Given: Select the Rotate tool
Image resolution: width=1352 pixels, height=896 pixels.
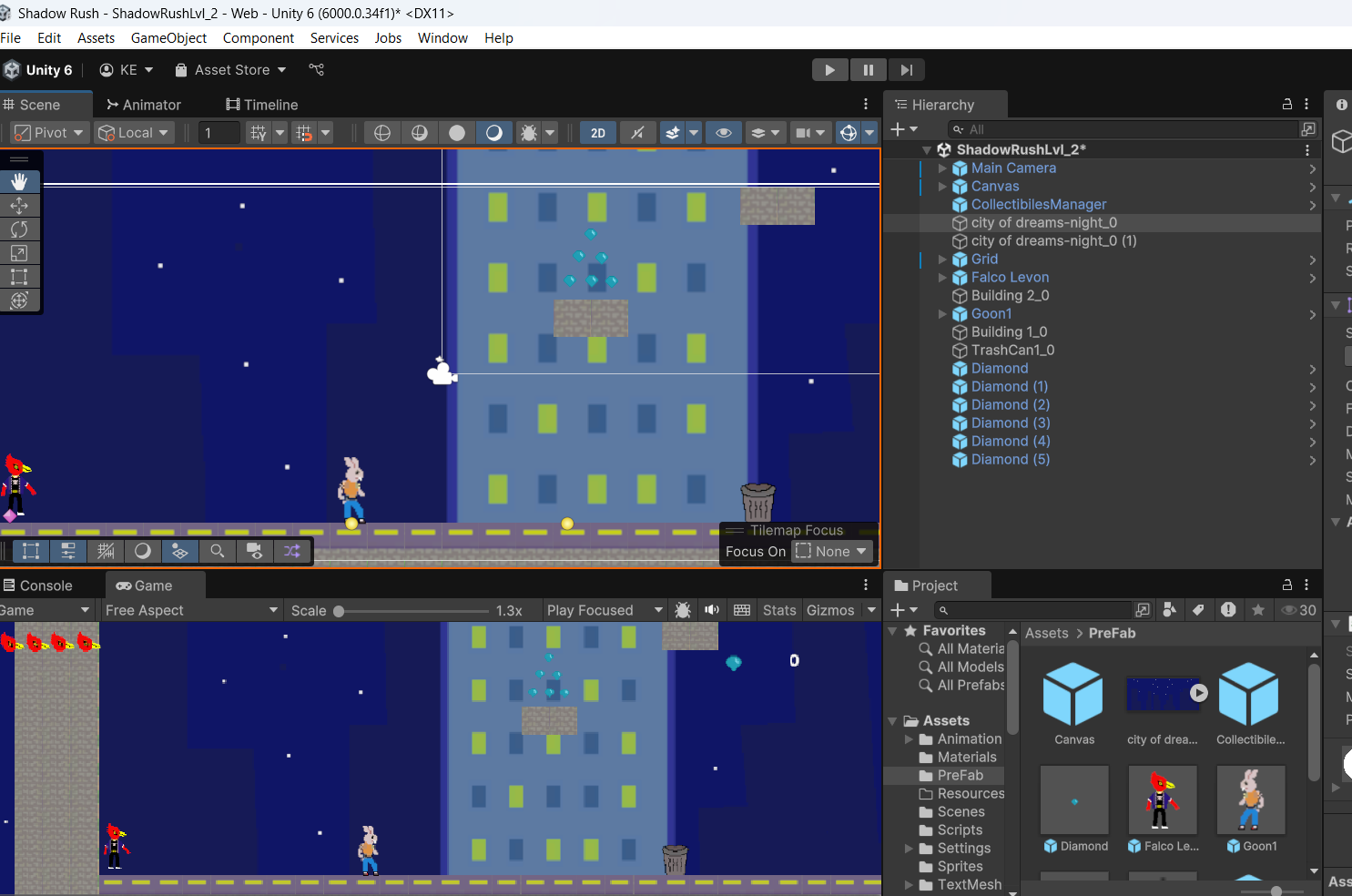Looking at the screenshot, I should pos(19,229).
